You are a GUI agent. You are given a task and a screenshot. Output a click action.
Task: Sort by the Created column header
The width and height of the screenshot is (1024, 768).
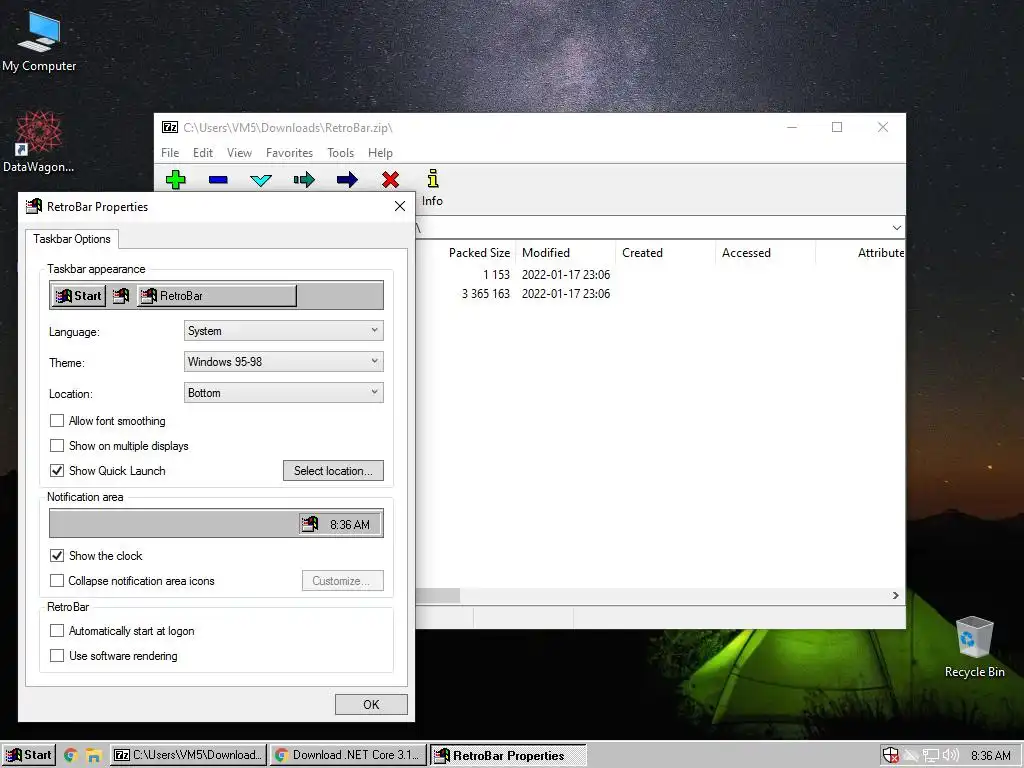pos(665,253)
